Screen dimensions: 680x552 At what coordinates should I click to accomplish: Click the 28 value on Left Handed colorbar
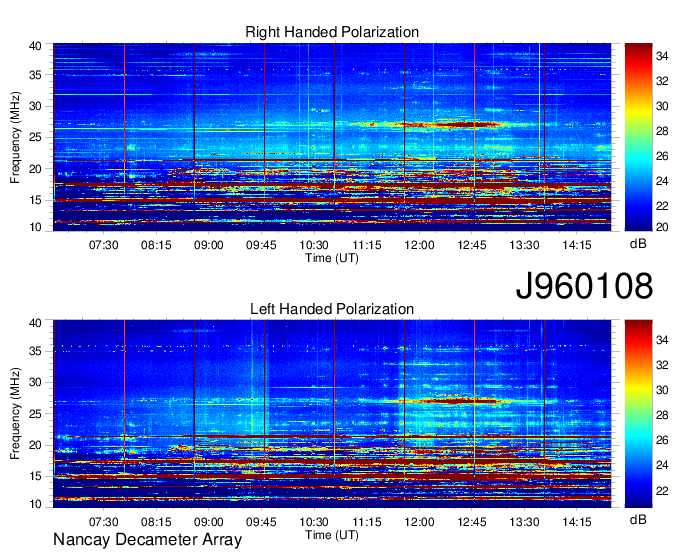pos(662,415)
